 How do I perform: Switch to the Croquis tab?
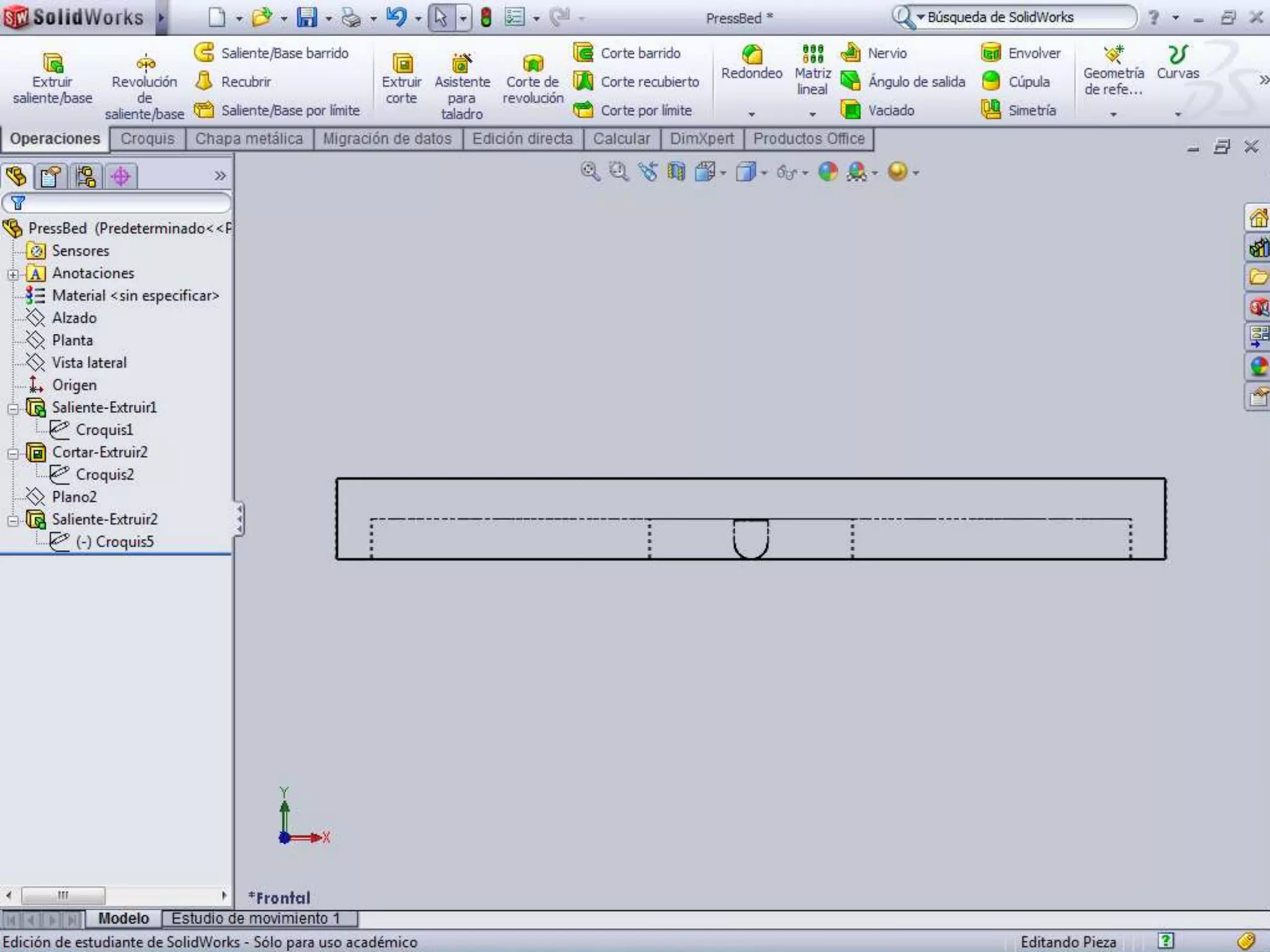coord(148,139)
